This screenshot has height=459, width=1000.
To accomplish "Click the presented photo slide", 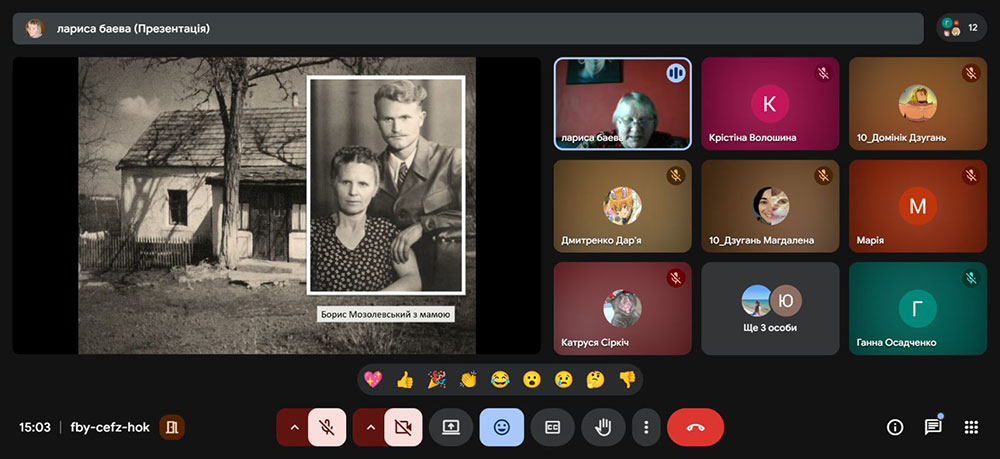I will [277, 205].
